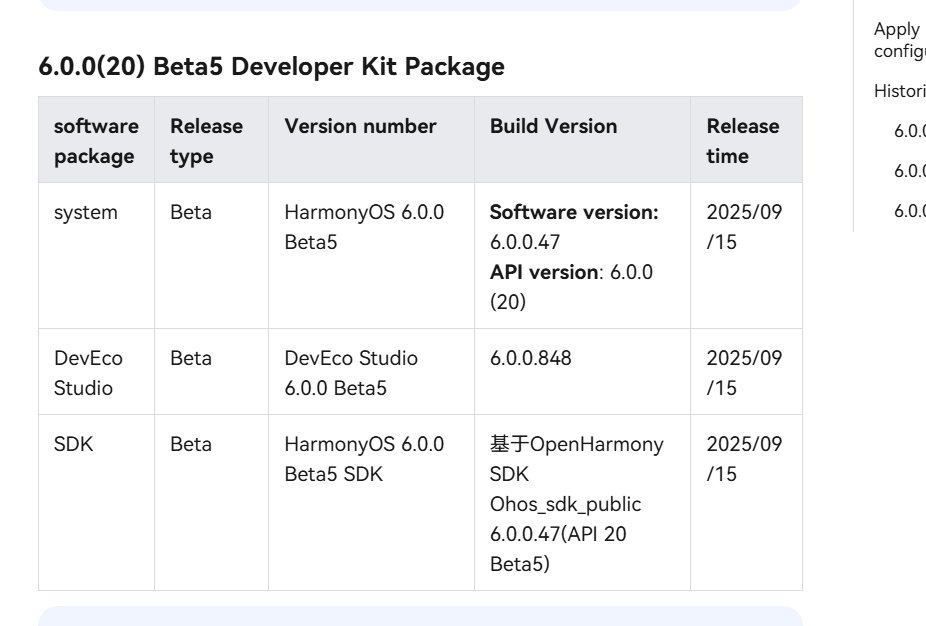Open the "Apply" sidebar navigation link
The height and width of the screenshot is (626, 926).
(x=899, y=40)
